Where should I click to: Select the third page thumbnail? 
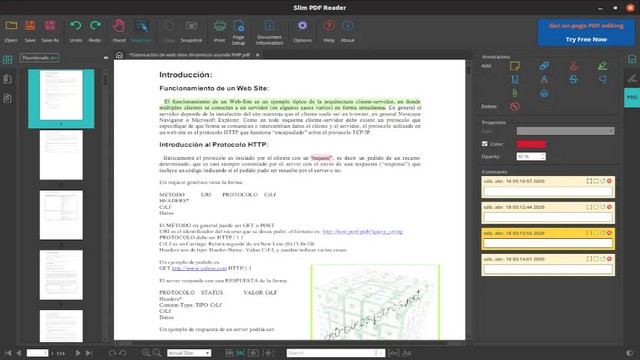61,215
